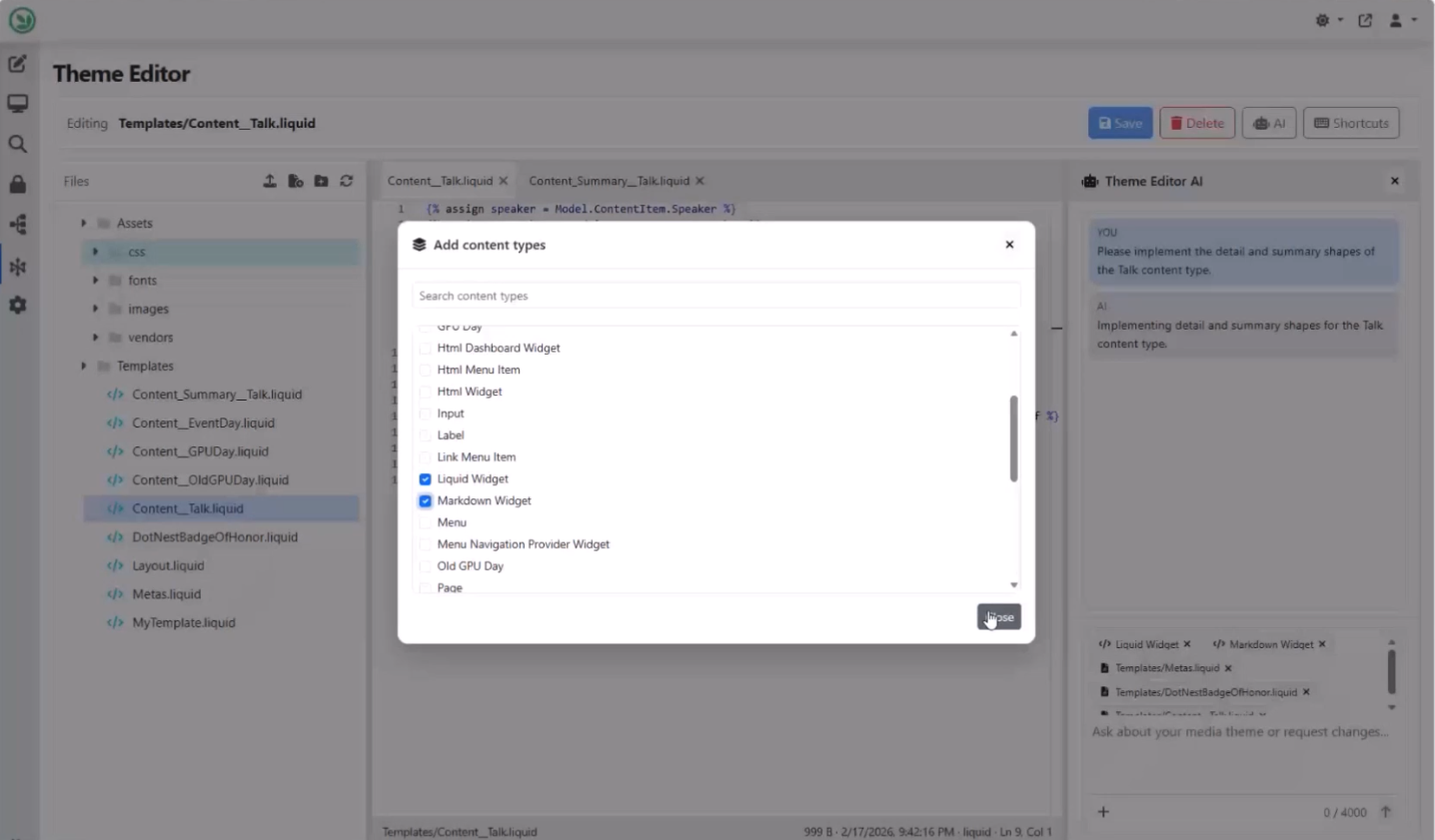The image size is (1435, 840).
Task: Close the Content_Summary_Talk.liquid tab
Action: point(700,181)
